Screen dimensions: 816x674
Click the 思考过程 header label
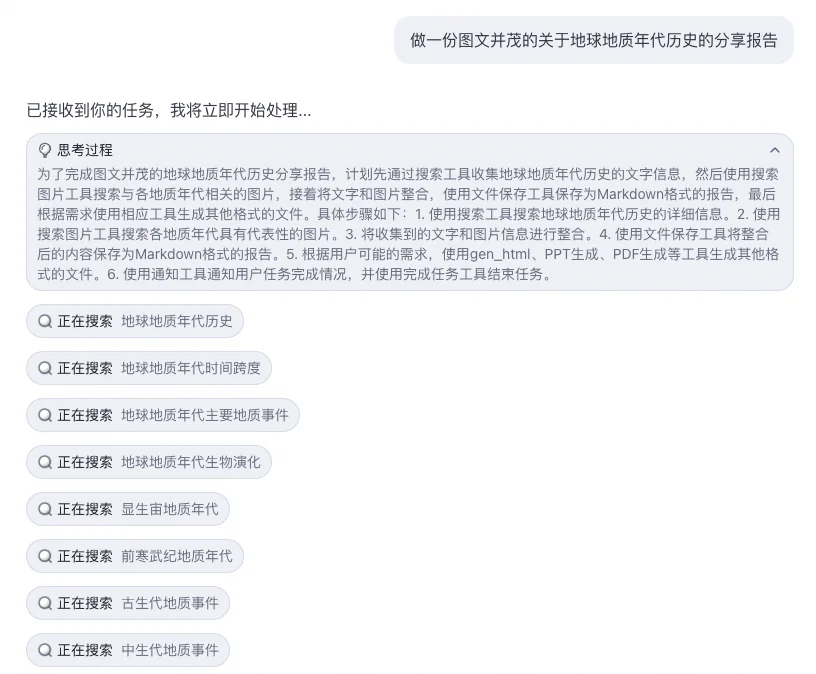(85, 150)
